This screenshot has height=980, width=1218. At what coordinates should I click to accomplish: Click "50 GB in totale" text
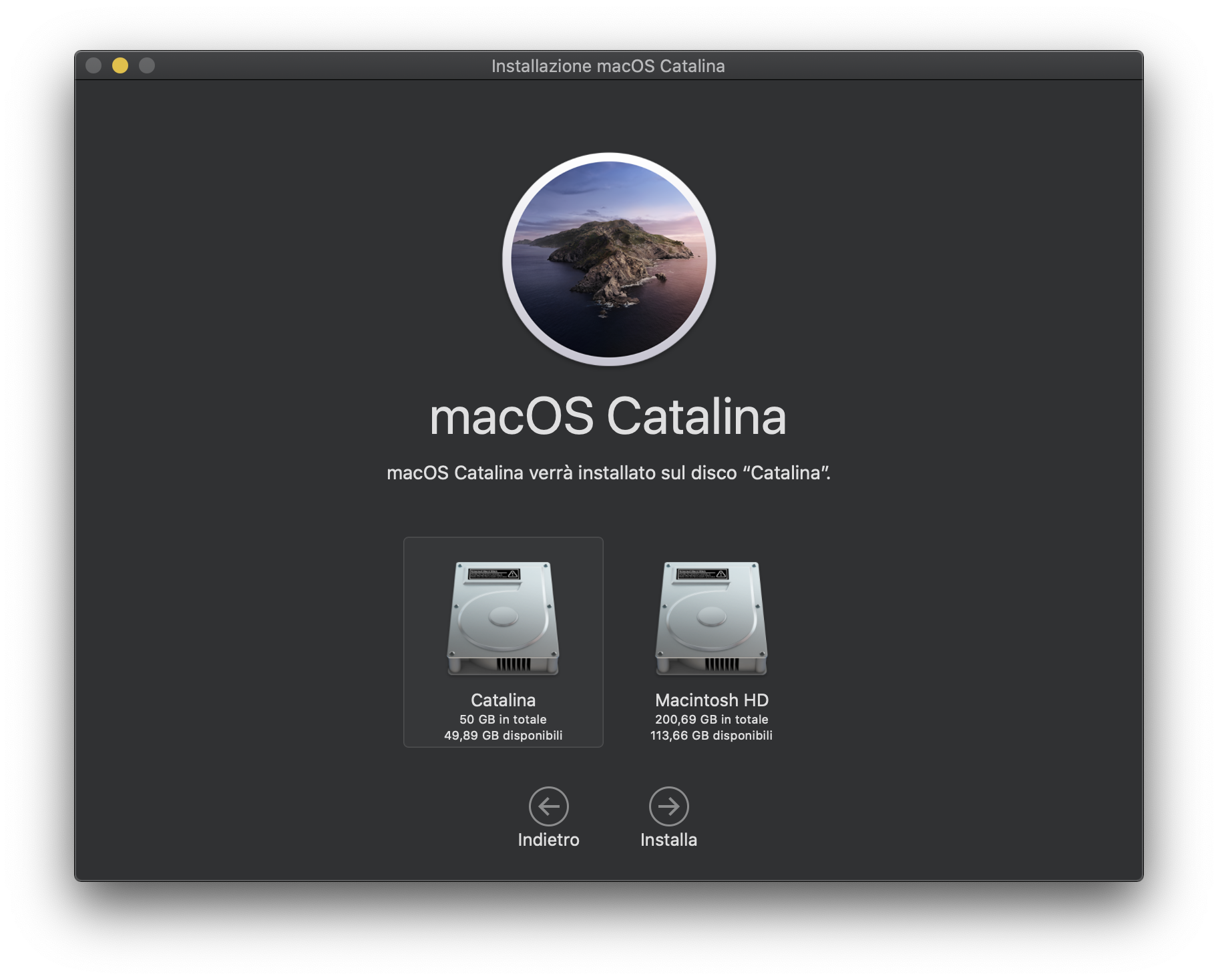[503, 720]
